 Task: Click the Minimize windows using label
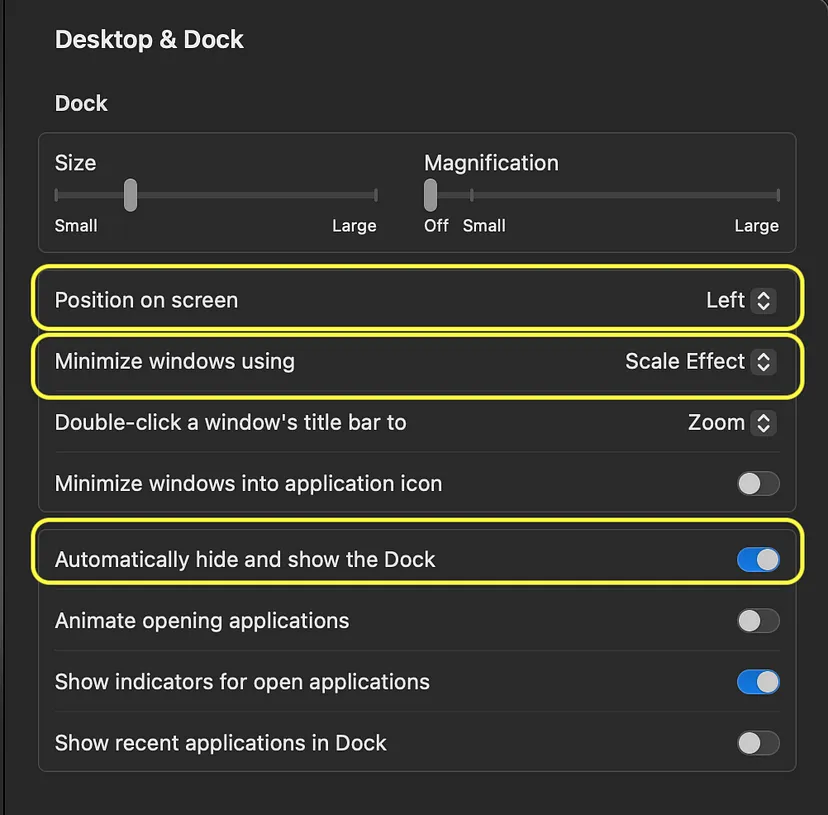[175, 362]
